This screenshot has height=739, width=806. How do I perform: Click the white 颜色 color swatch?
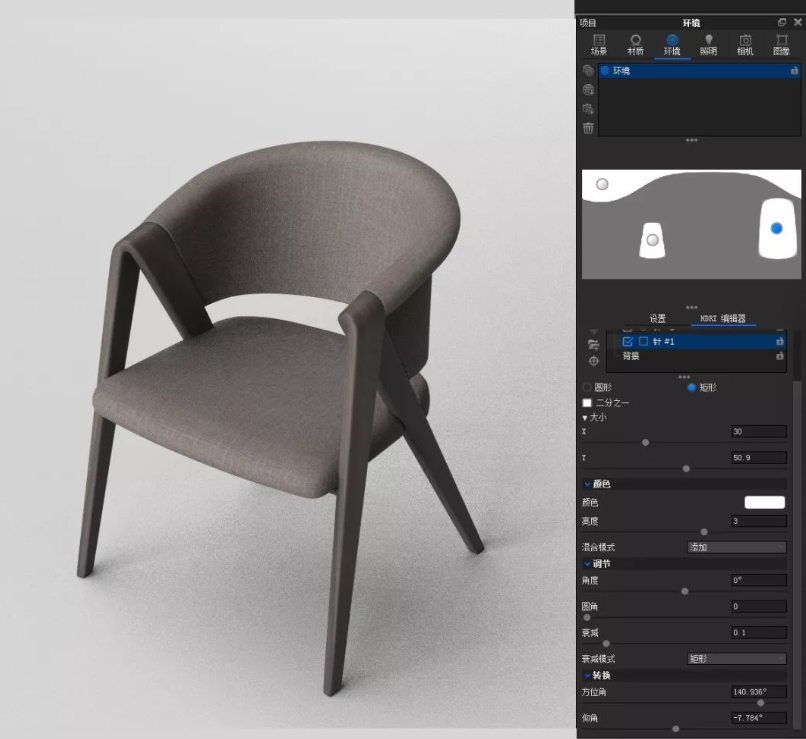click(x=764, y=502)
